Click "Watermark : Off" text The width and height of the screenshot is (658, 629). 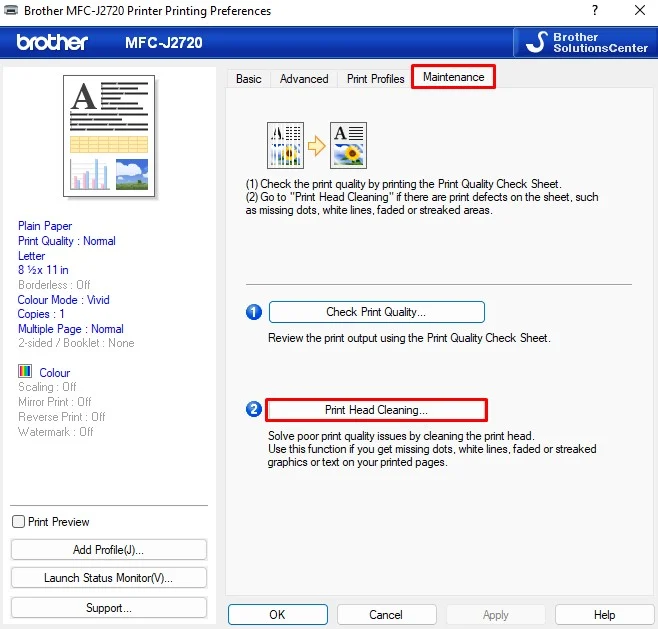click(x=55, y=431)
